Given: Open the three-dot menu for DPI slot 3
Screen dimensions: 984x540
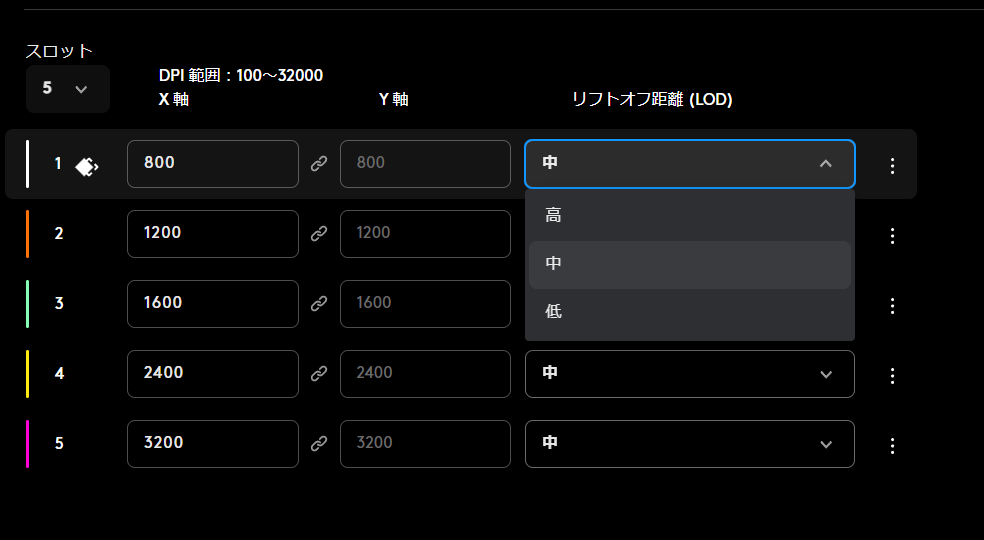Looking at the screenshot, I should pyautogui.click(x=893, y=306).
